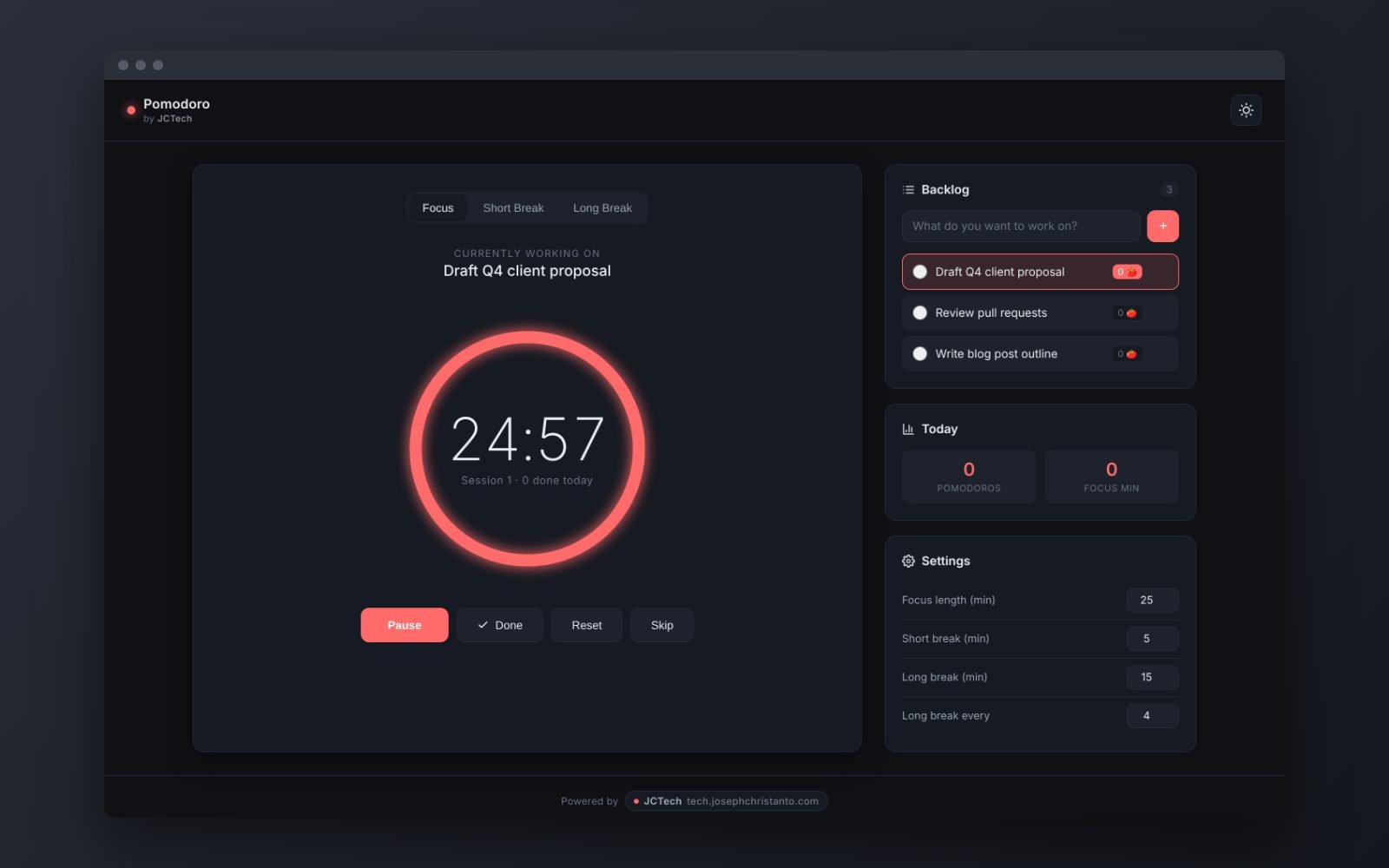Click the 'Focus length (min)' label
This screenshot has height=868, width=1389.
pos(948,600)
